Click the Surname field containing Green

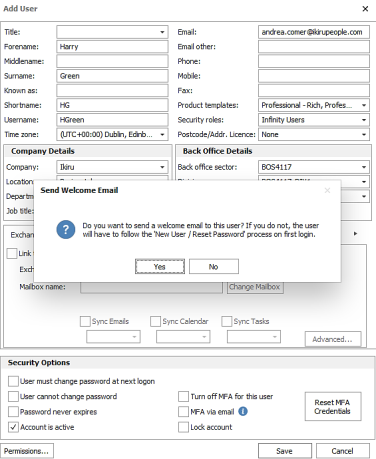click(112, 76)
